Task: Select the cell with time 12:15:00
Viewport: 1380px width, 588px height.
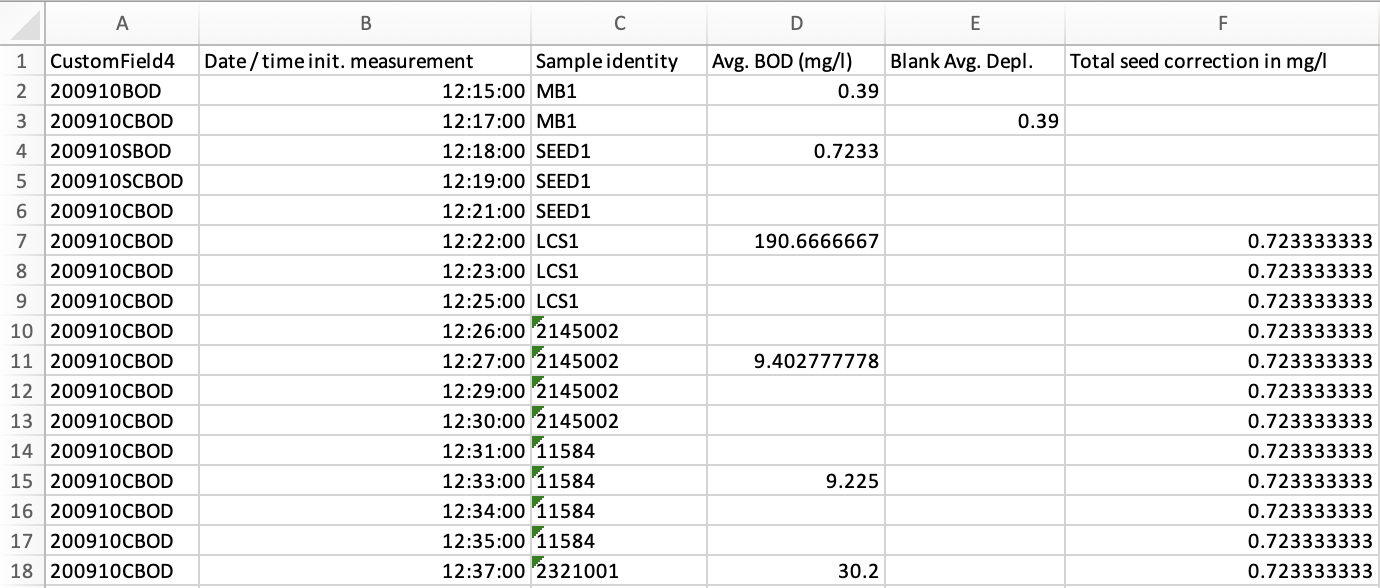Action: coord(366,90)
